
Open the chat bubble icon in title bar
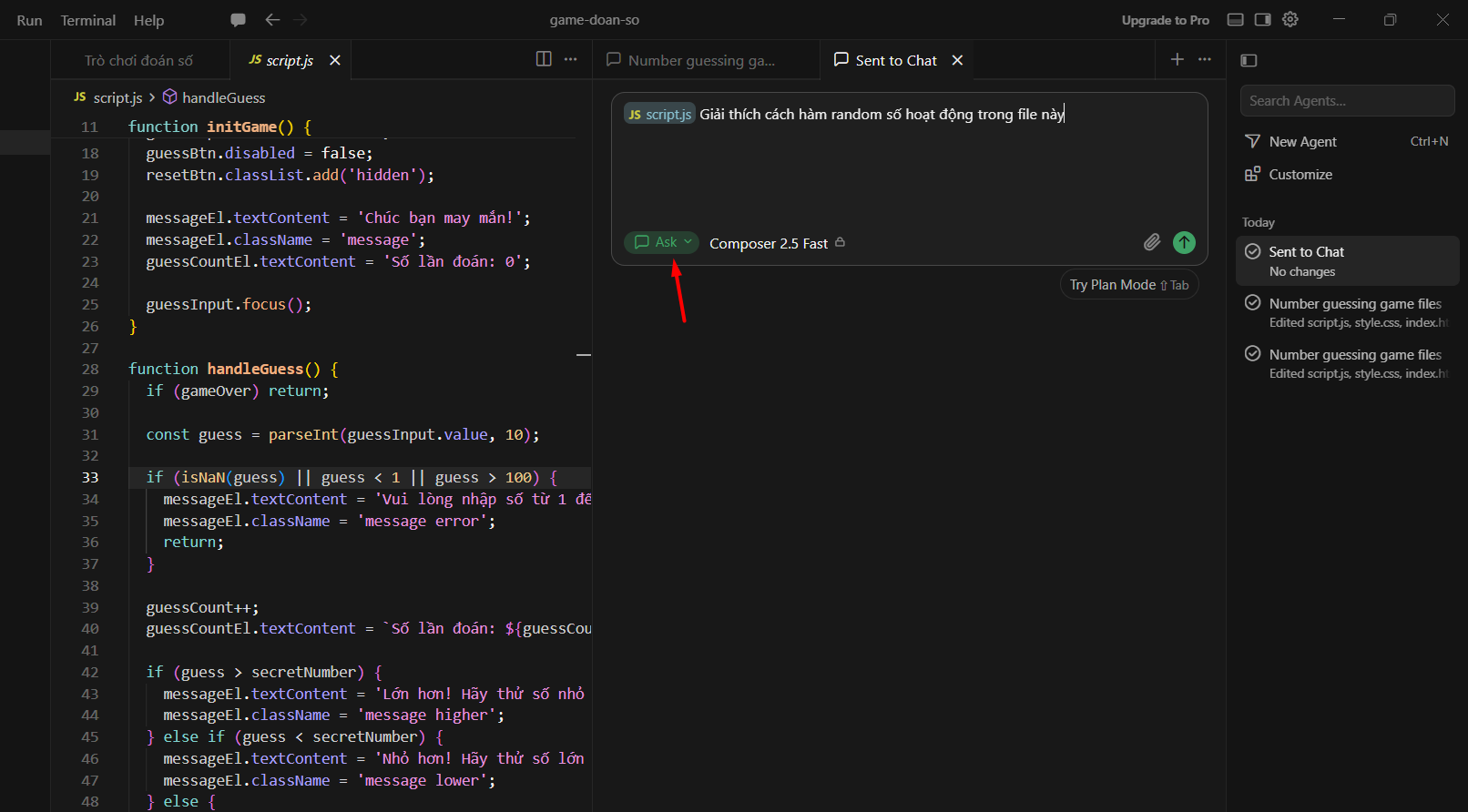238,20
